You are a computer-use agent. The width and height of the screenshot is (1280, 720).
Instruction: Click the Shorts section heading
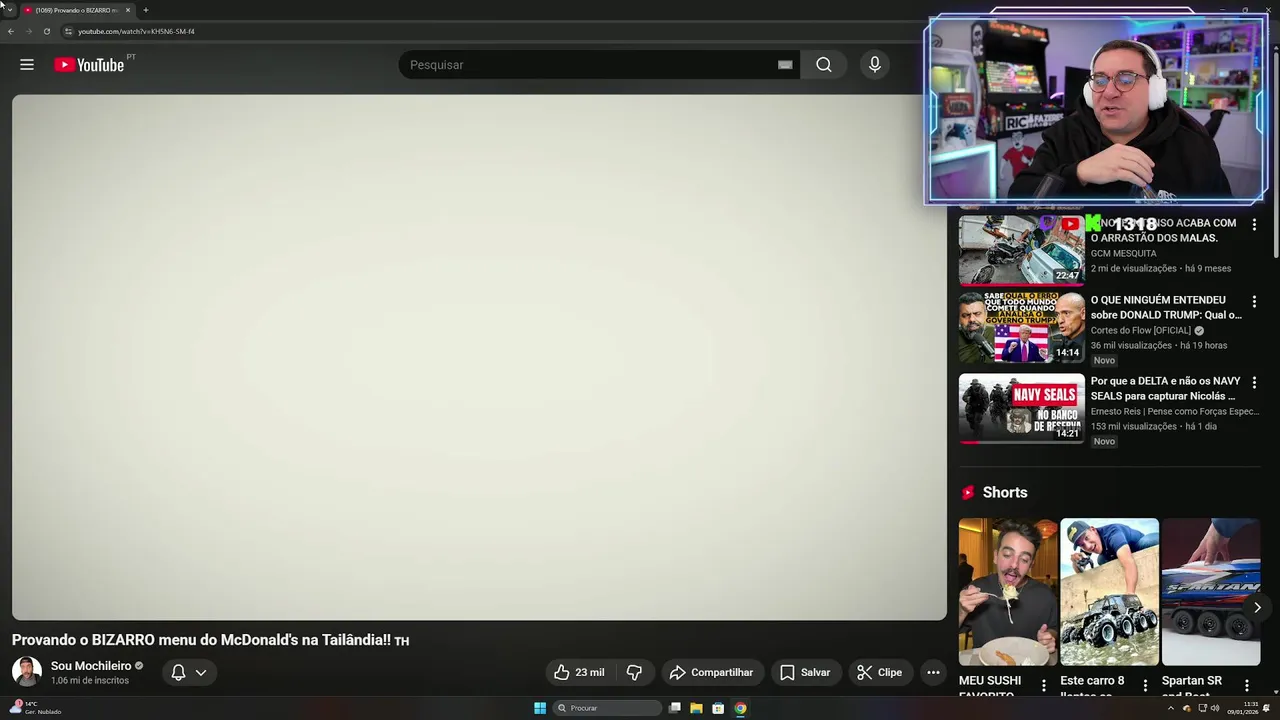pos(1005,492)
